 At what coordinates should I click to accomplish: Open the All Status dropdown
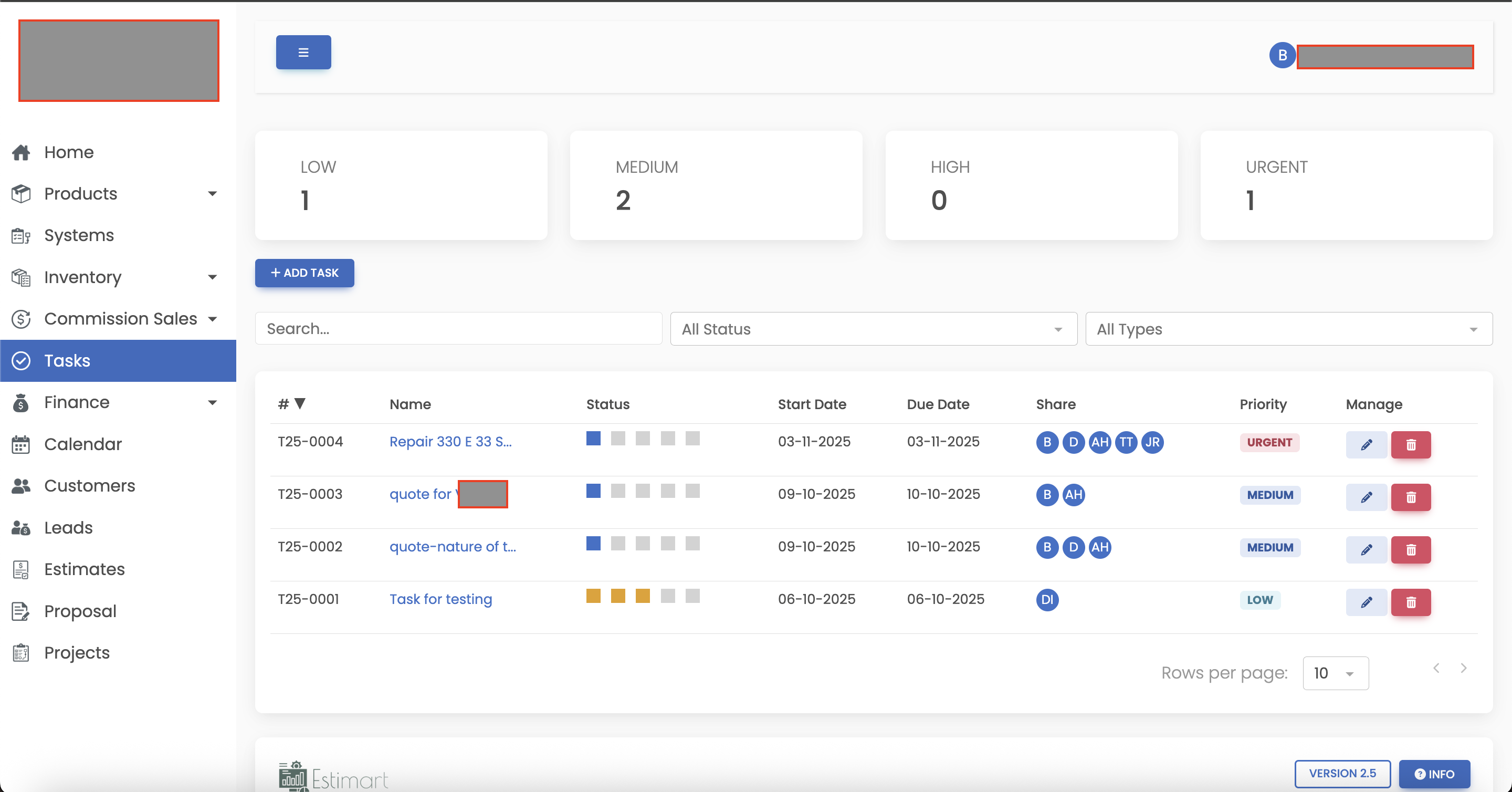tap(873, 329)
